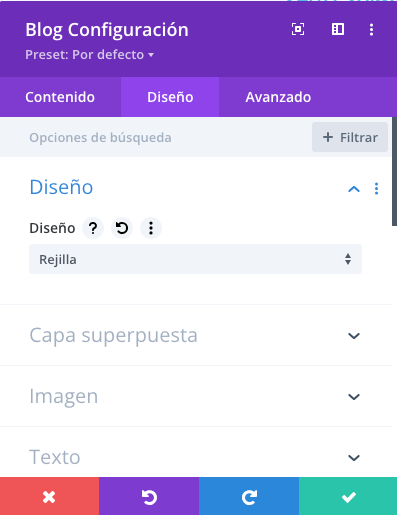Click the purple undo button
The image size is (397, 515).
(x=149, y=497)
